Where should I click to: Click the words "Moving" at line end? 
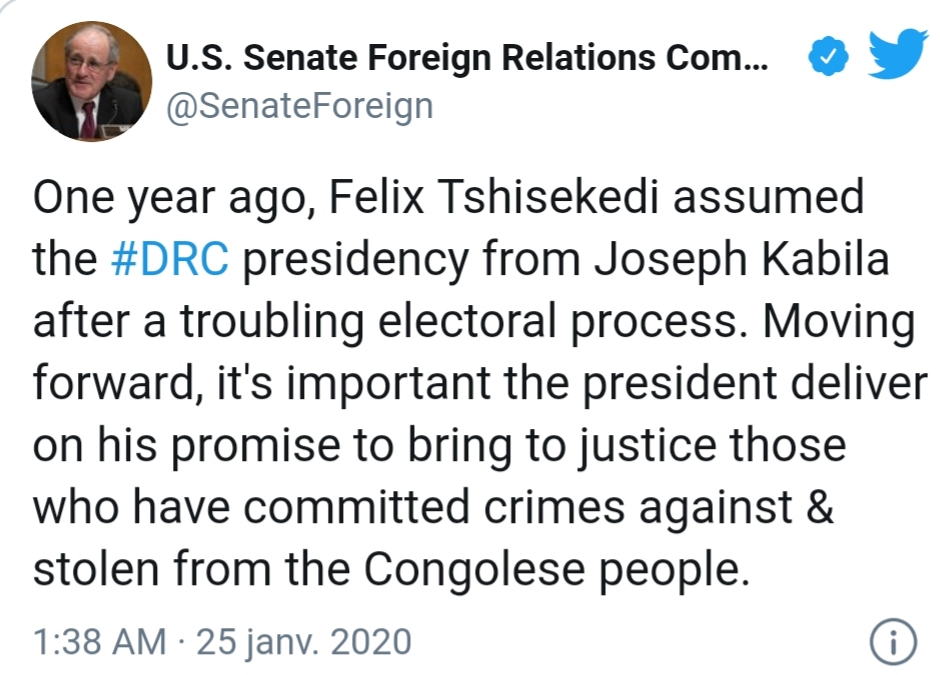click(x=839, y=323)
